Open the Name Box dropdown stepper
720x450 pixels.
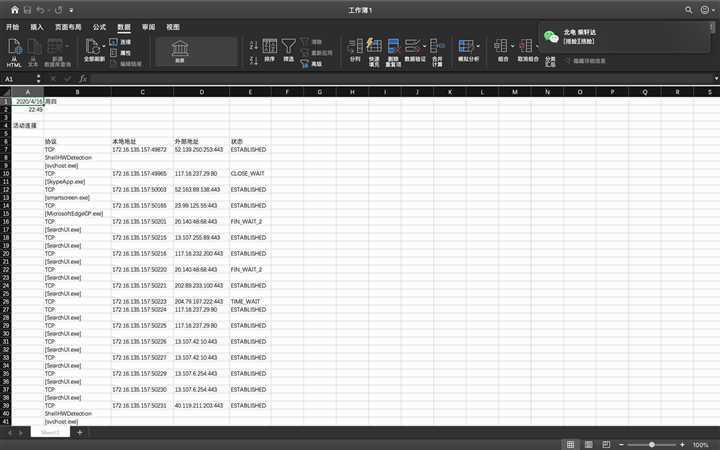pos(39,79)
